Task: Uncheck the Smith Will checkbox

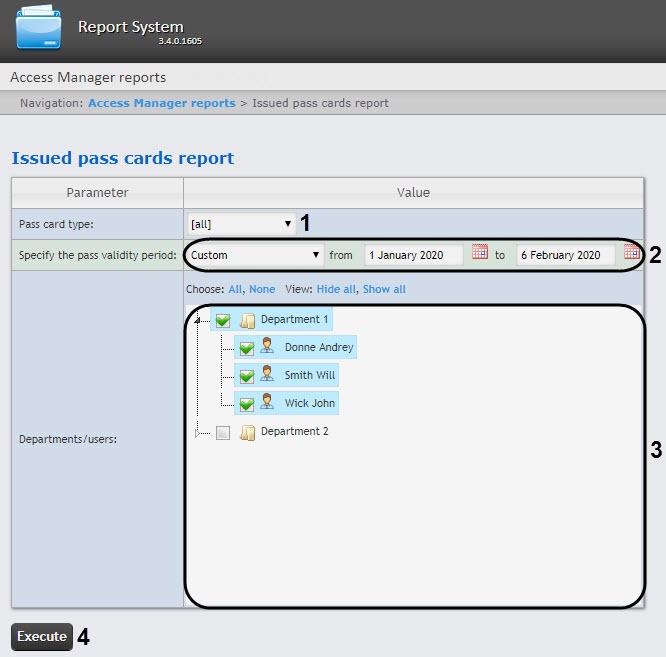Action: pyautogui.click(x=247, y=376)
